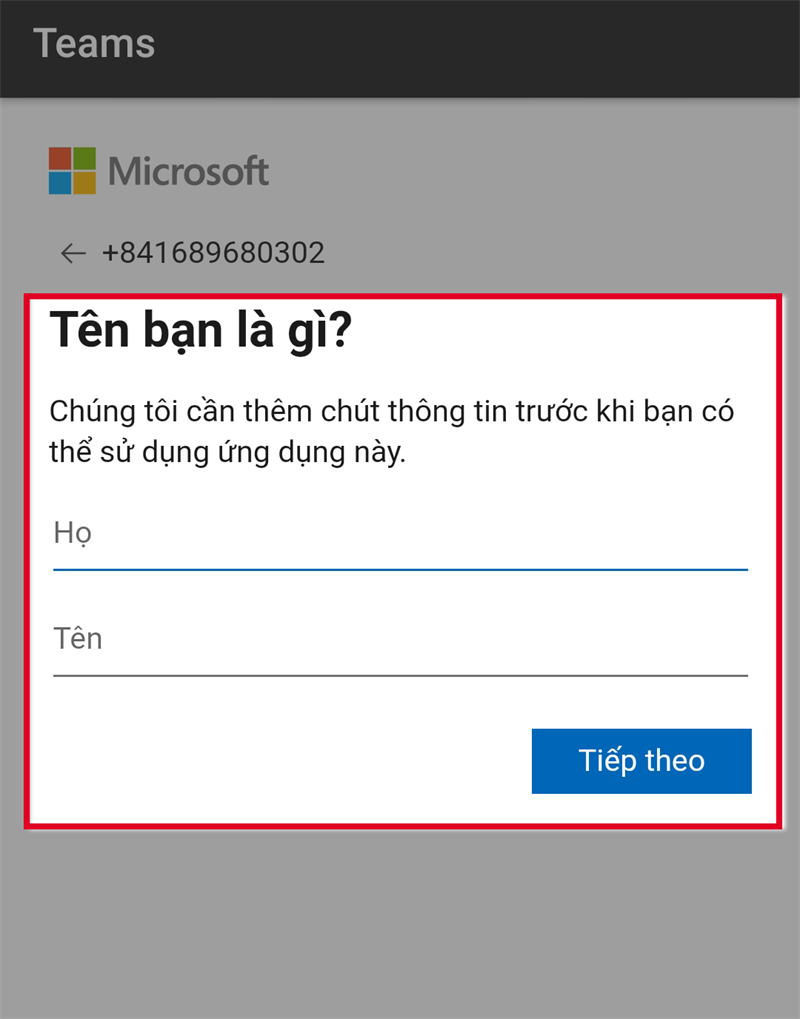Submit the name form via Tiếp theo

tap(641, 761)
